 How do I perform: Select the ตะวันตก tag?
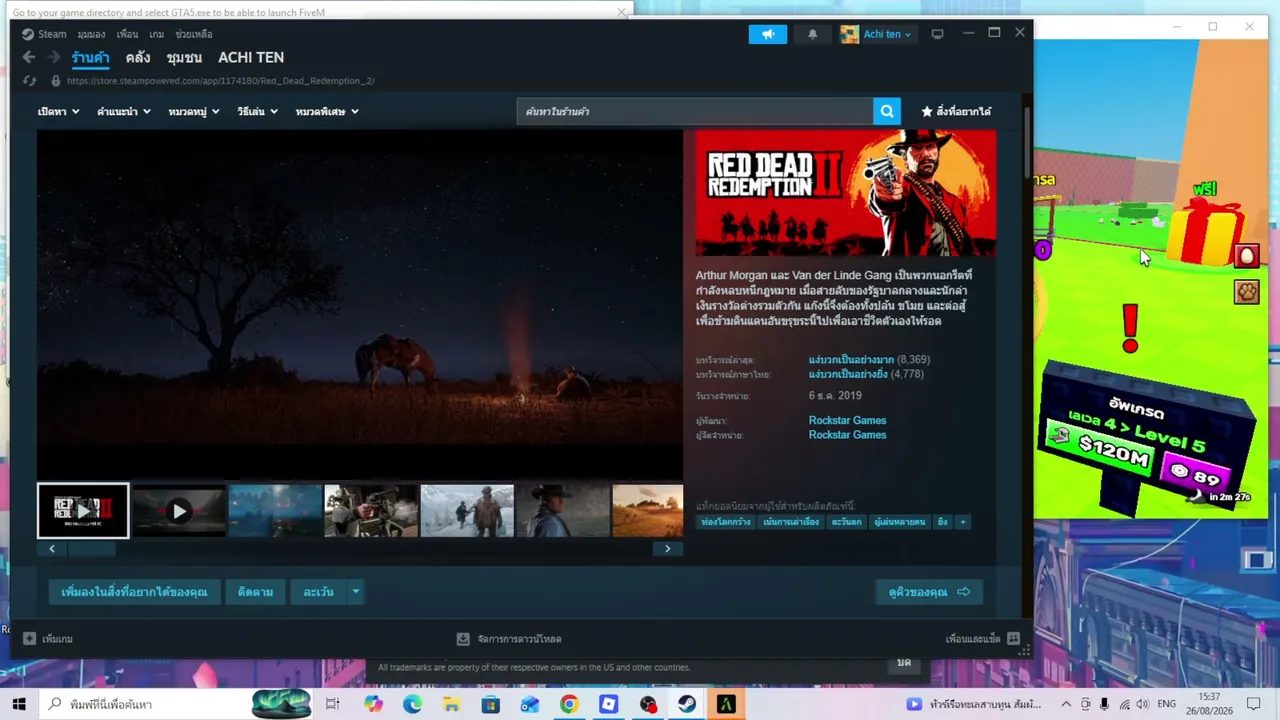coord(846,522)
